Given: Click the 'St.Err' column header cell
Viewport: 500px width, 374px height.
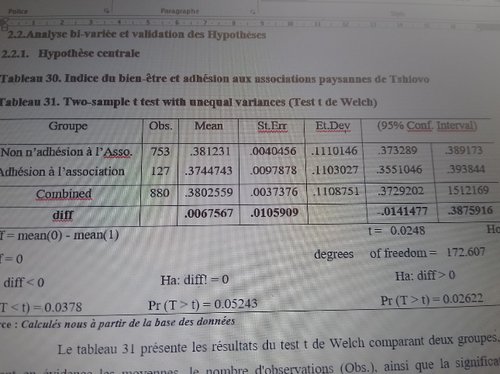Looking at the screenshot, I should 272,126.
